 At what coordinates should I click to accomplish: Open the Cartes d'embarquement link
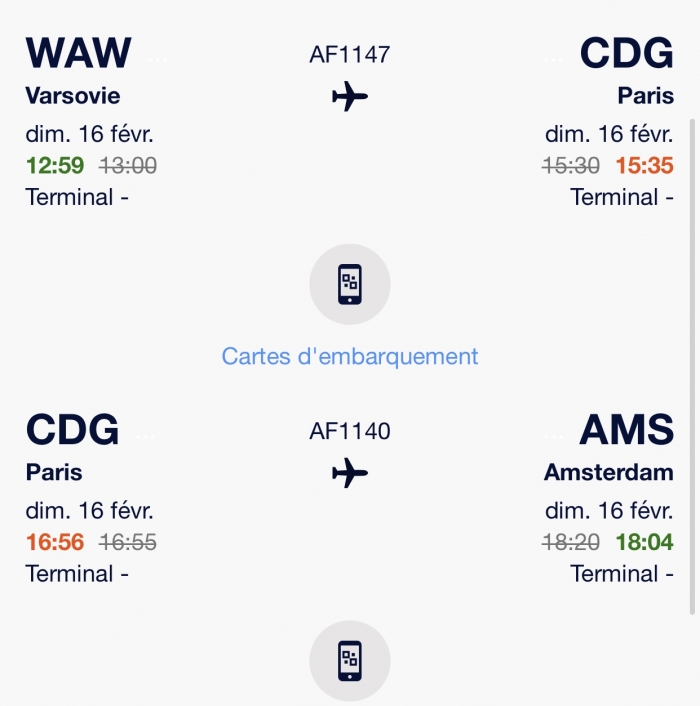[x=350, y=356]
